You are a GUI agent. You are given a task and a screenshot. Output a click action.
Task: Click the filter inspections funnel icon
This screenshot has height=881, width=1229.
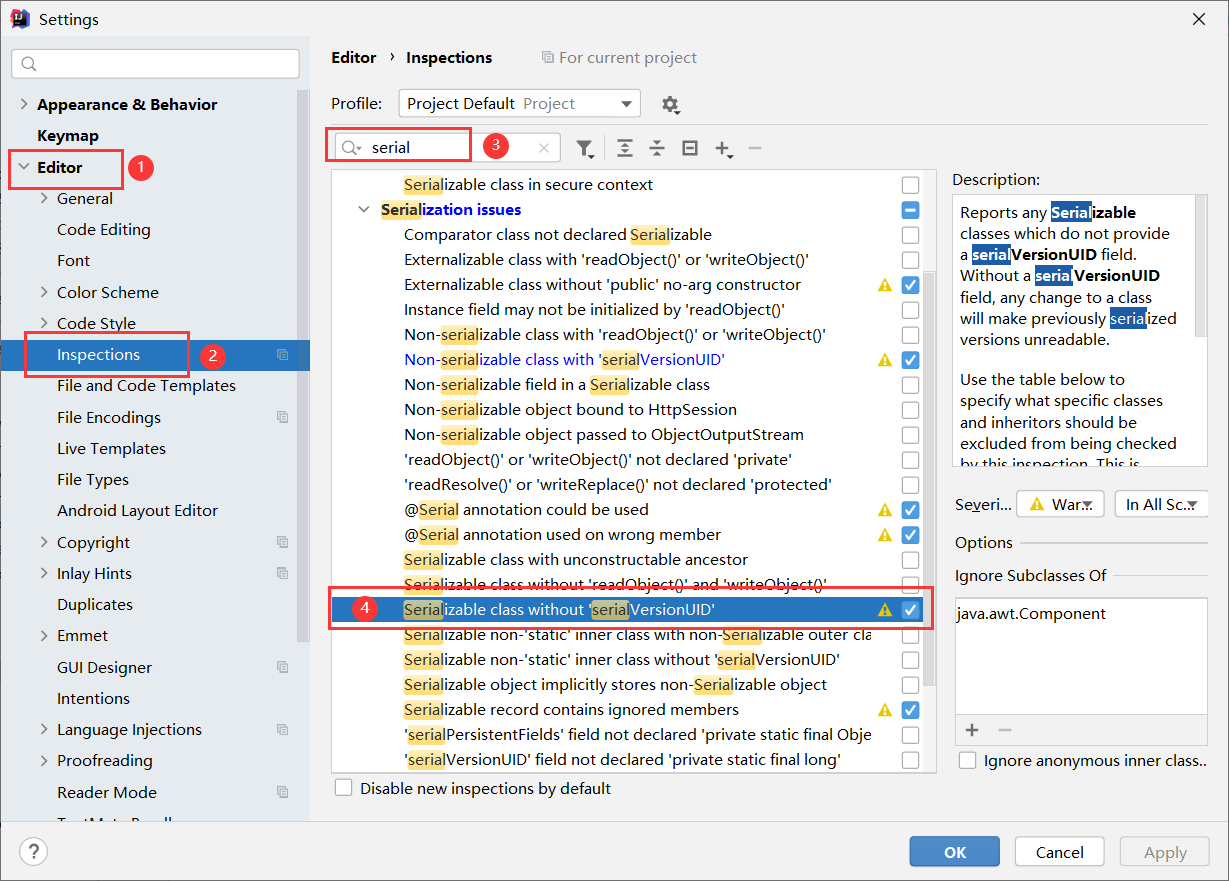(585, 148)
